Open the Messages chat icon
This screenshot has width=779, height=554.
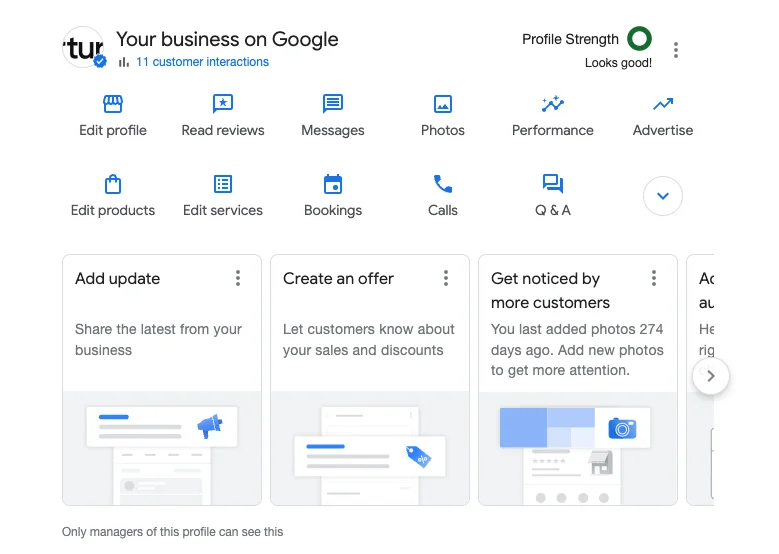333,104
